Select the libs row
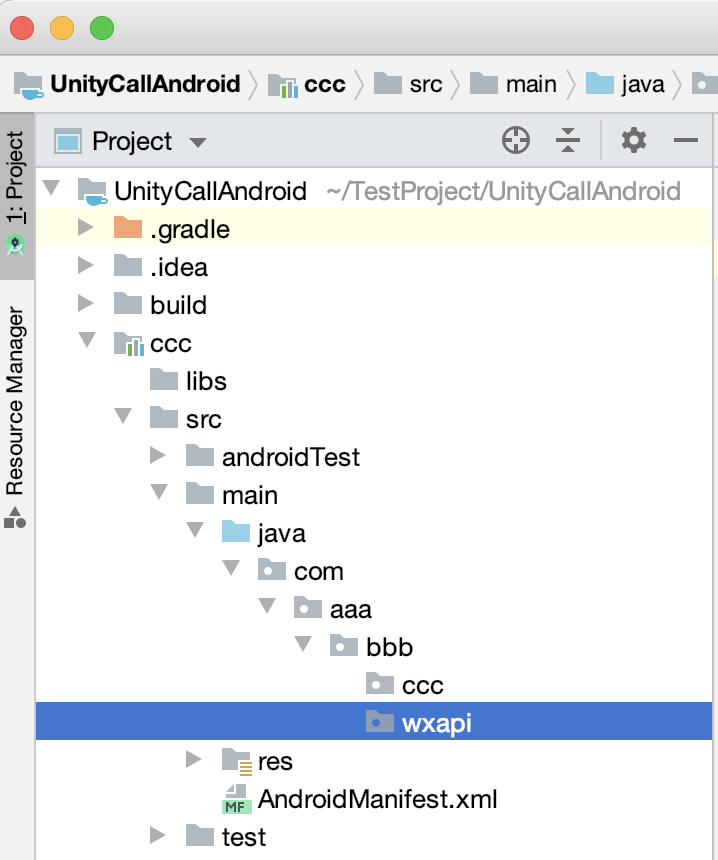The image size is (718, 860). click(x=374, y=381)
